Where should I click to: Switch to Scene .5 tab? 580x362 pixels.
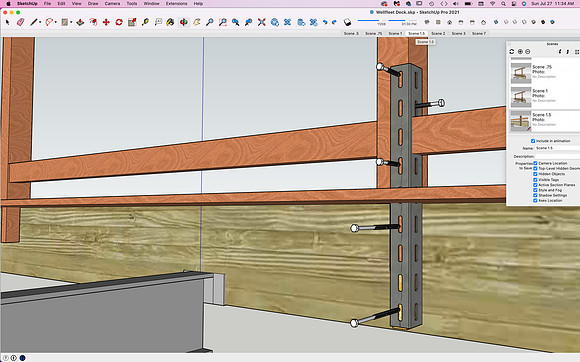(x=351, y=33)
